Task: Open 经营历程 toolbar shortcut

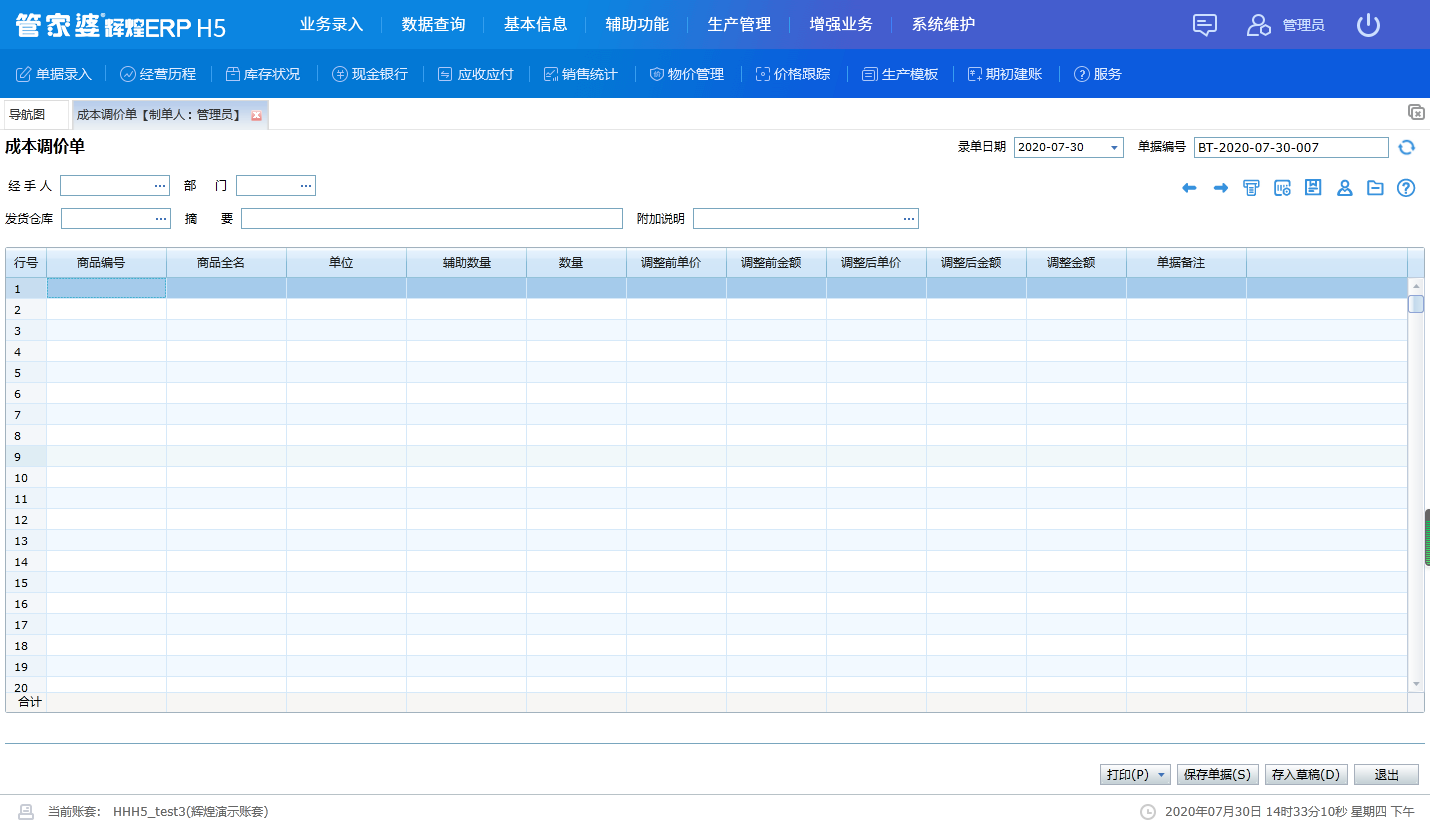Action: (158, 74)
